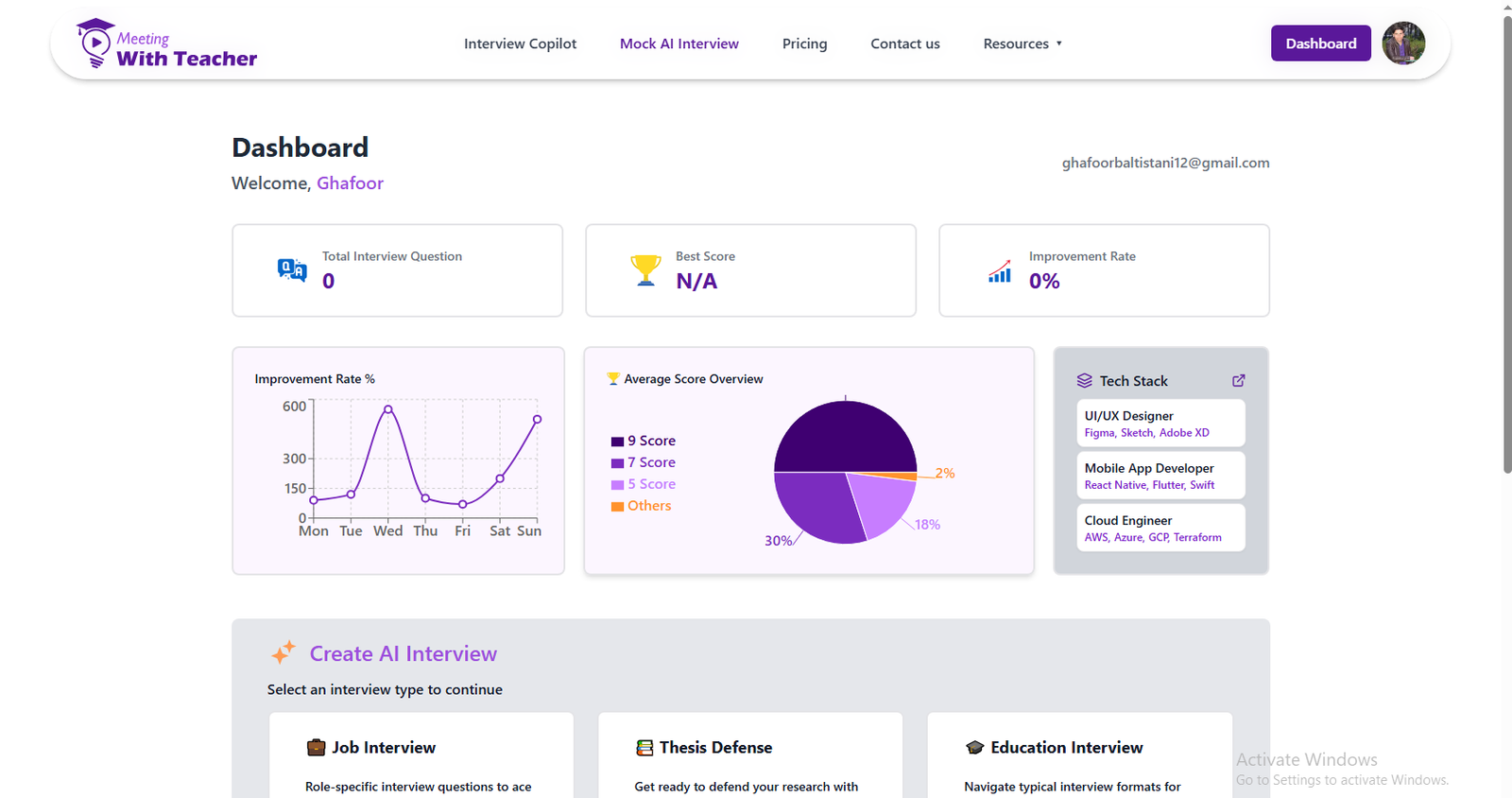
Task: Toggle the Others orange legend swatch
Action: point(617,507)
